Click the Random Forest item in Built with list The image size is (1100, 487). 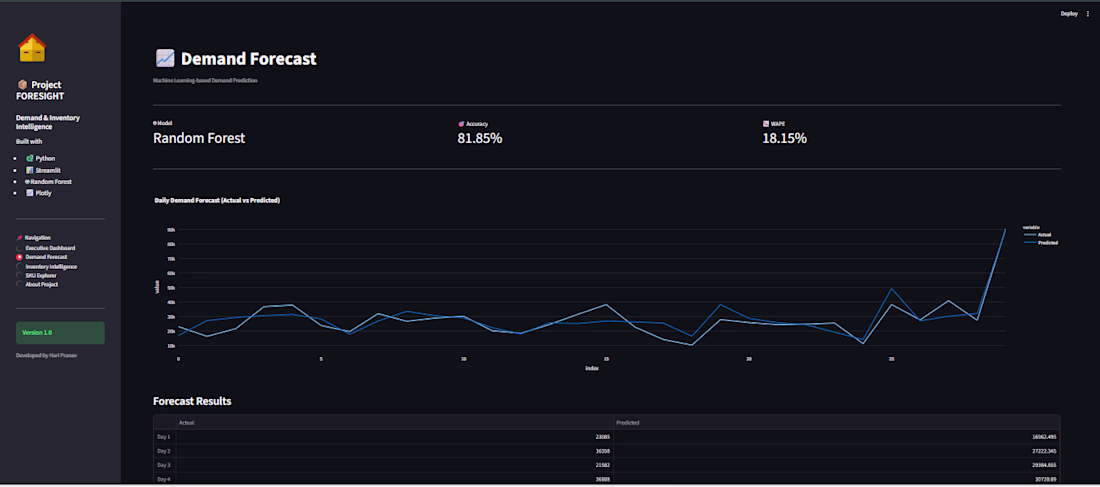coord(48,181)
